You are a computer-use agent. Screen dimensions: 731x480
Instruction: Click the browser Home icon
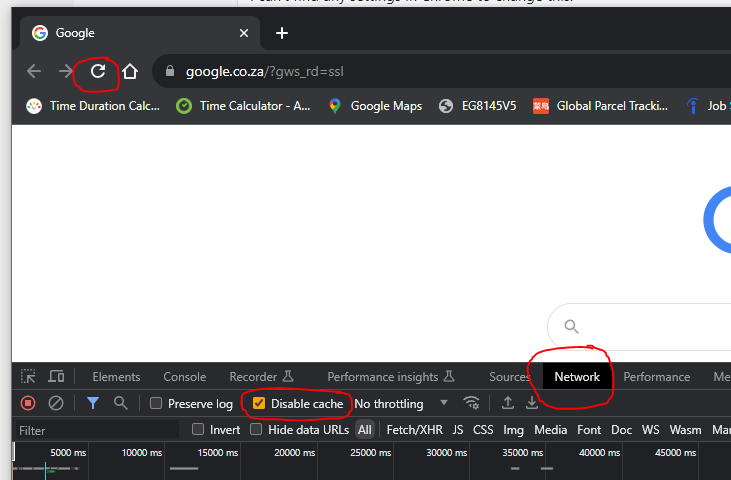tap(130, 71)
